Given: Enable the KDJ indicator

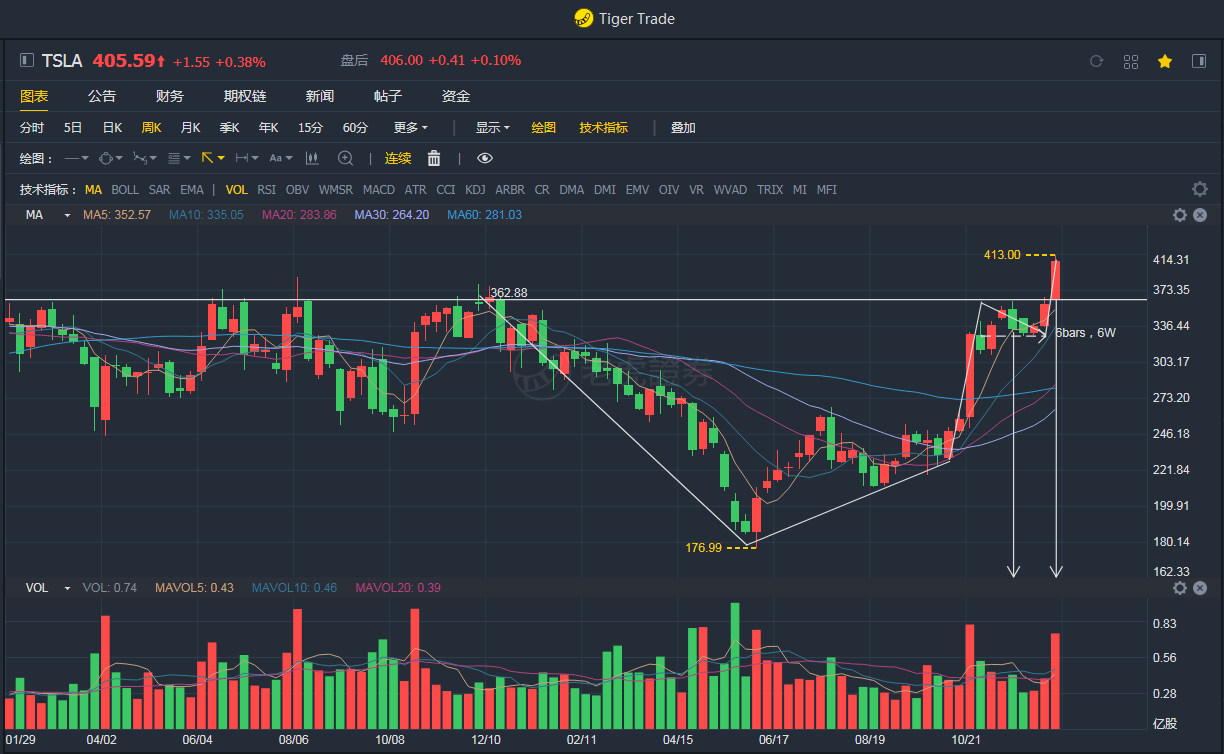Looking at the screenshot, I should pyautogui.click(x=475, y=189).
